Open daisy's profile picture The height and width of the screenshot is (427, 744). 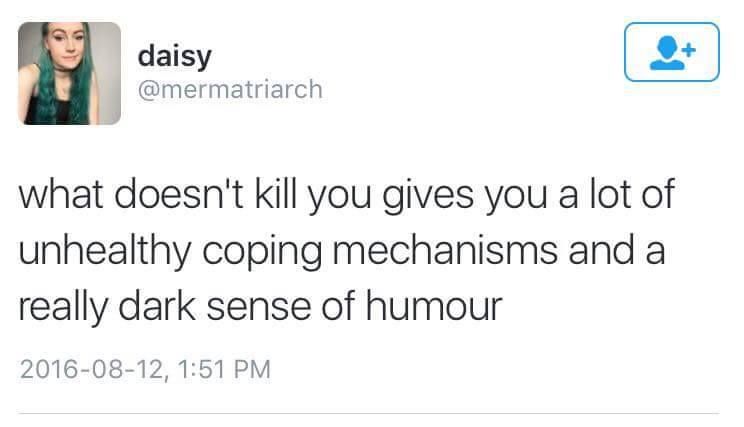pos(69,73)
